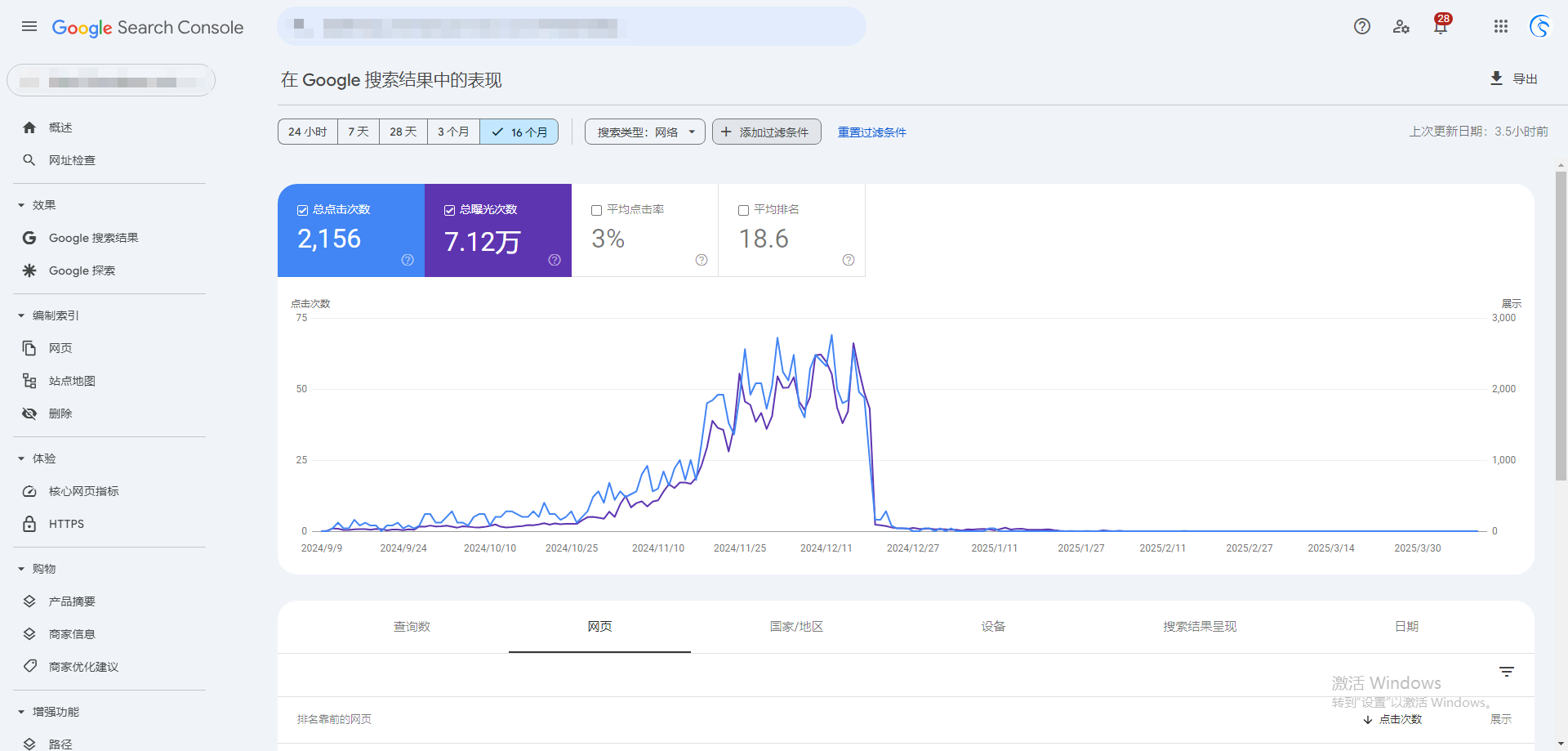The height and width of the screenshot is (751, 1568).
Task: Open the help question mark icon
Action: pyautogui.click(x=1362, y=26)
